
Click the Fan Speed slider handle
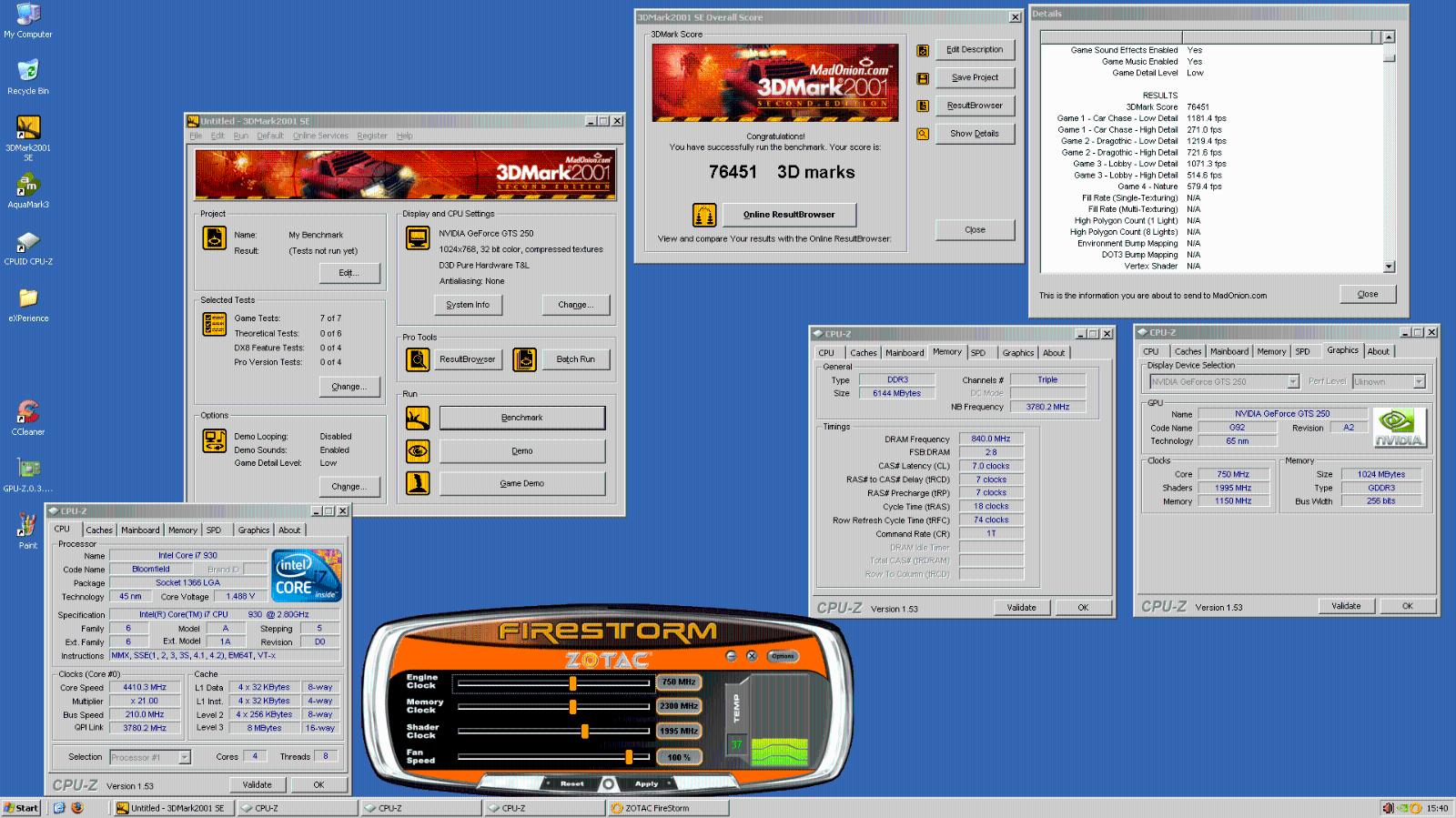(629, 756)
